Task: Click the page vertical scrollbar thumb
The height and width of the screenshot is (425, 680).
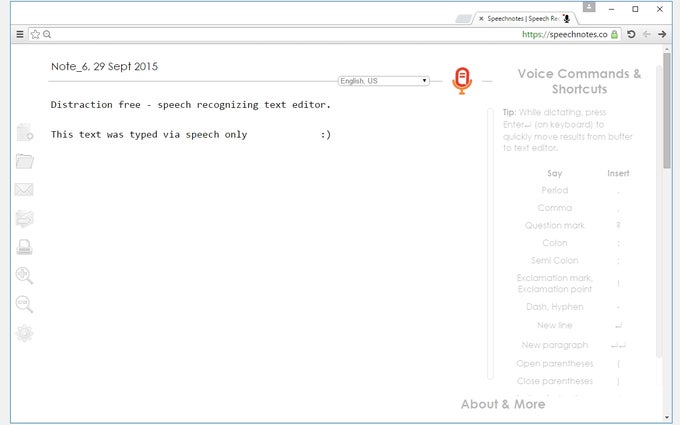Action: 667,111
